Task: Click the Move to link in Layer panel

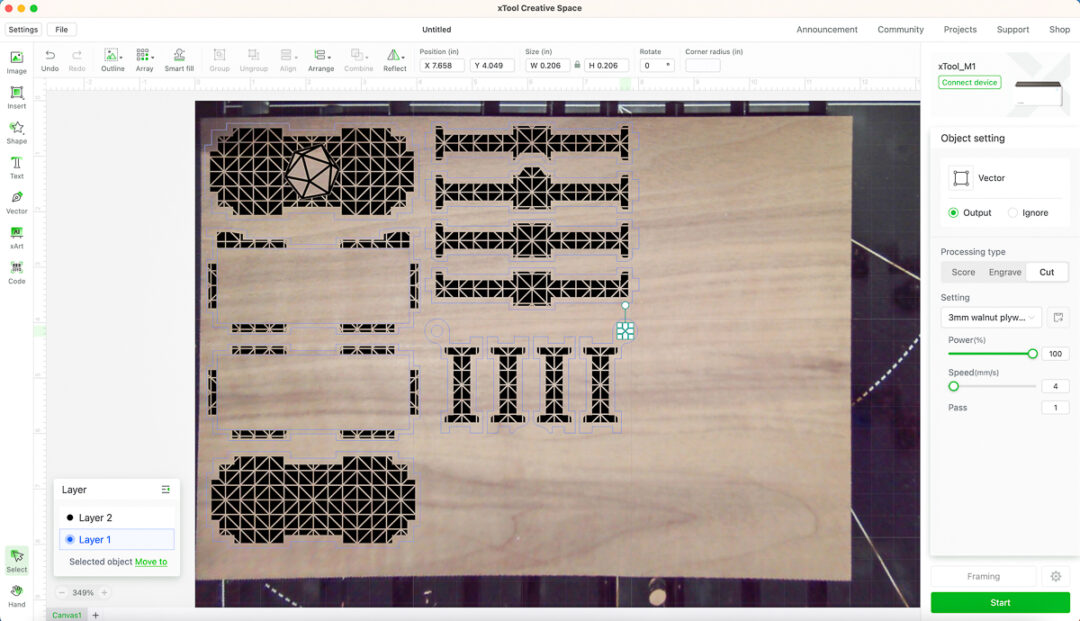Action: click(150, 561)
